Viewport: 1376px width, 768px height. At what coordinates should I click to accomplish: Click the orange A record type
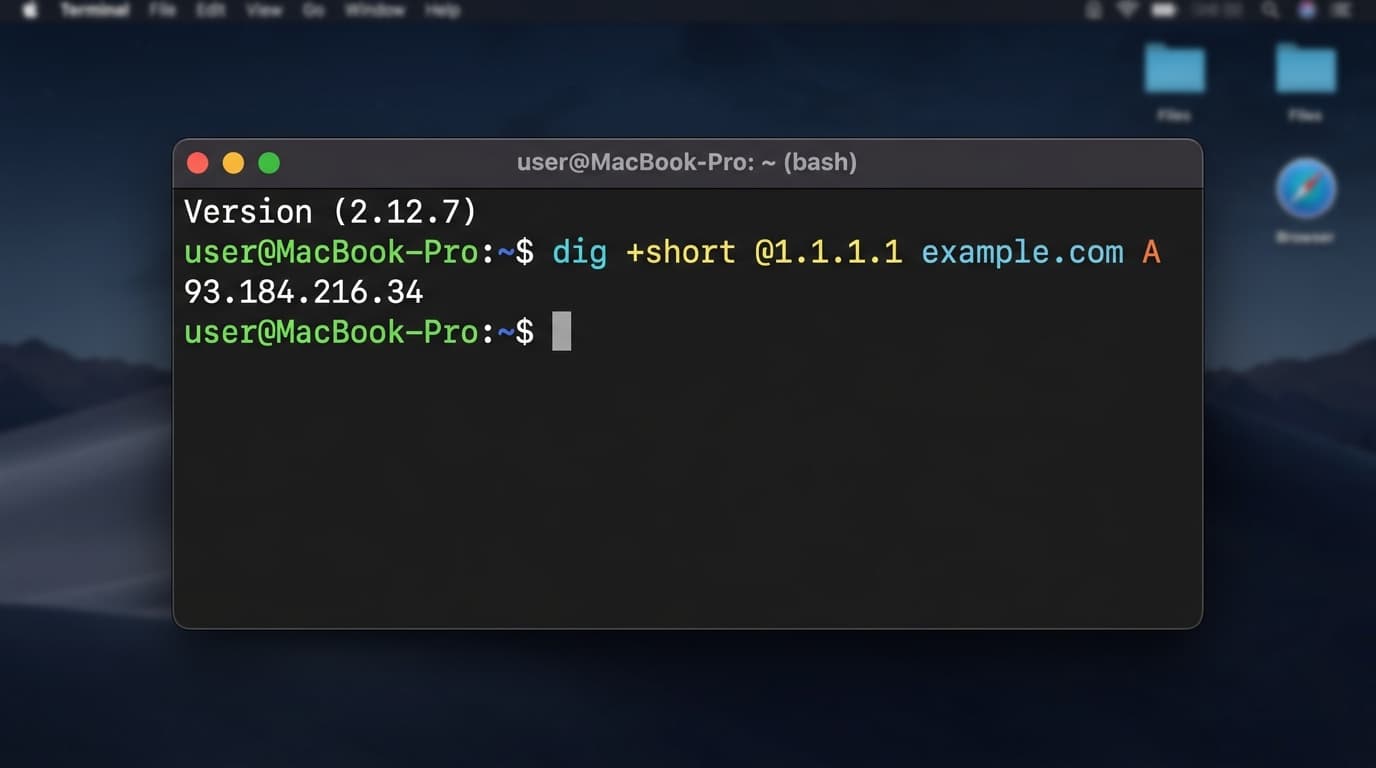[x=1151, y=252]
